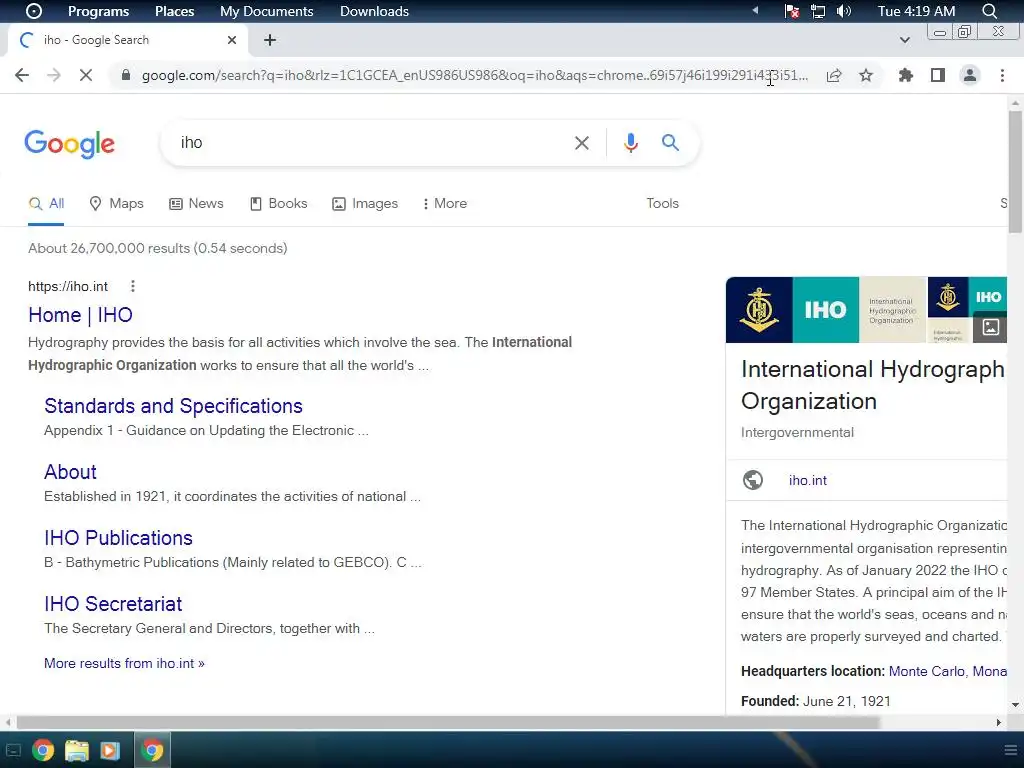Image resolution: width=1024 pixels, height=768 pixels.
Task: Start voice search with microphone icon
Action: point(630,143)
